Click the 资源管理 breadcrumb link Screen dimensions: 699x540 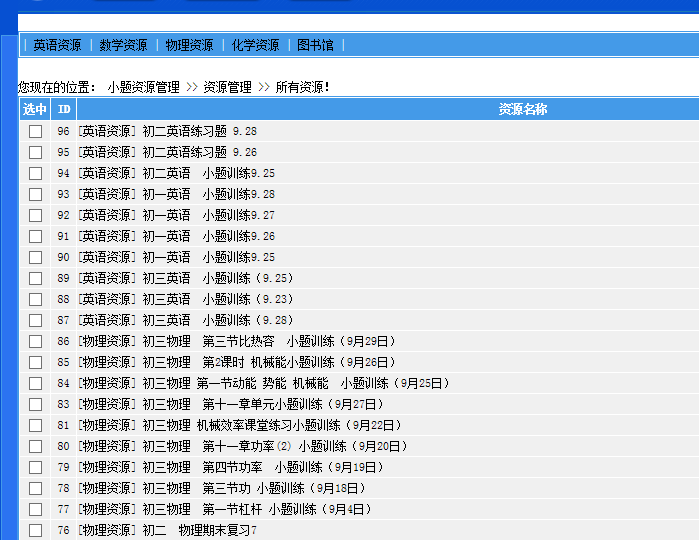click(x=227, y=87)
